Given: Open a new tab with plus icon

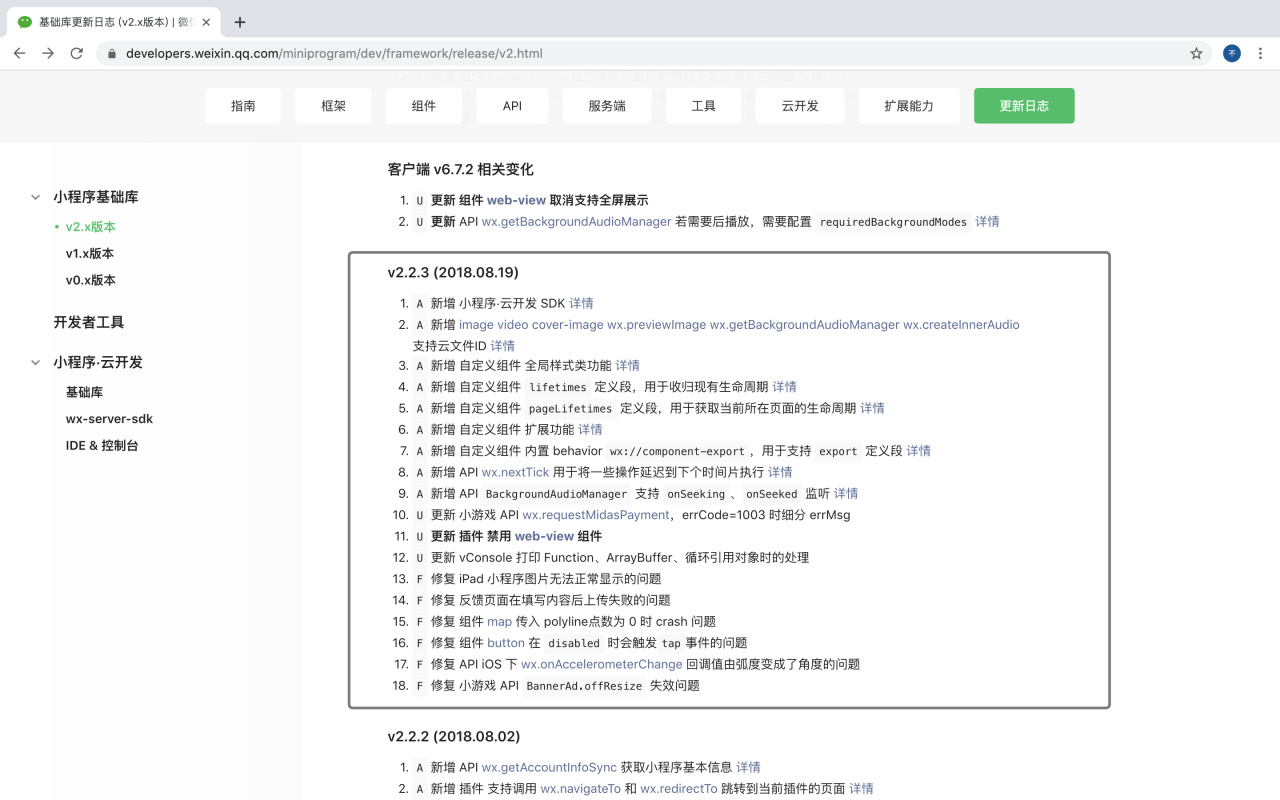Looking at the screenshot, I should [x=240, y=22].
